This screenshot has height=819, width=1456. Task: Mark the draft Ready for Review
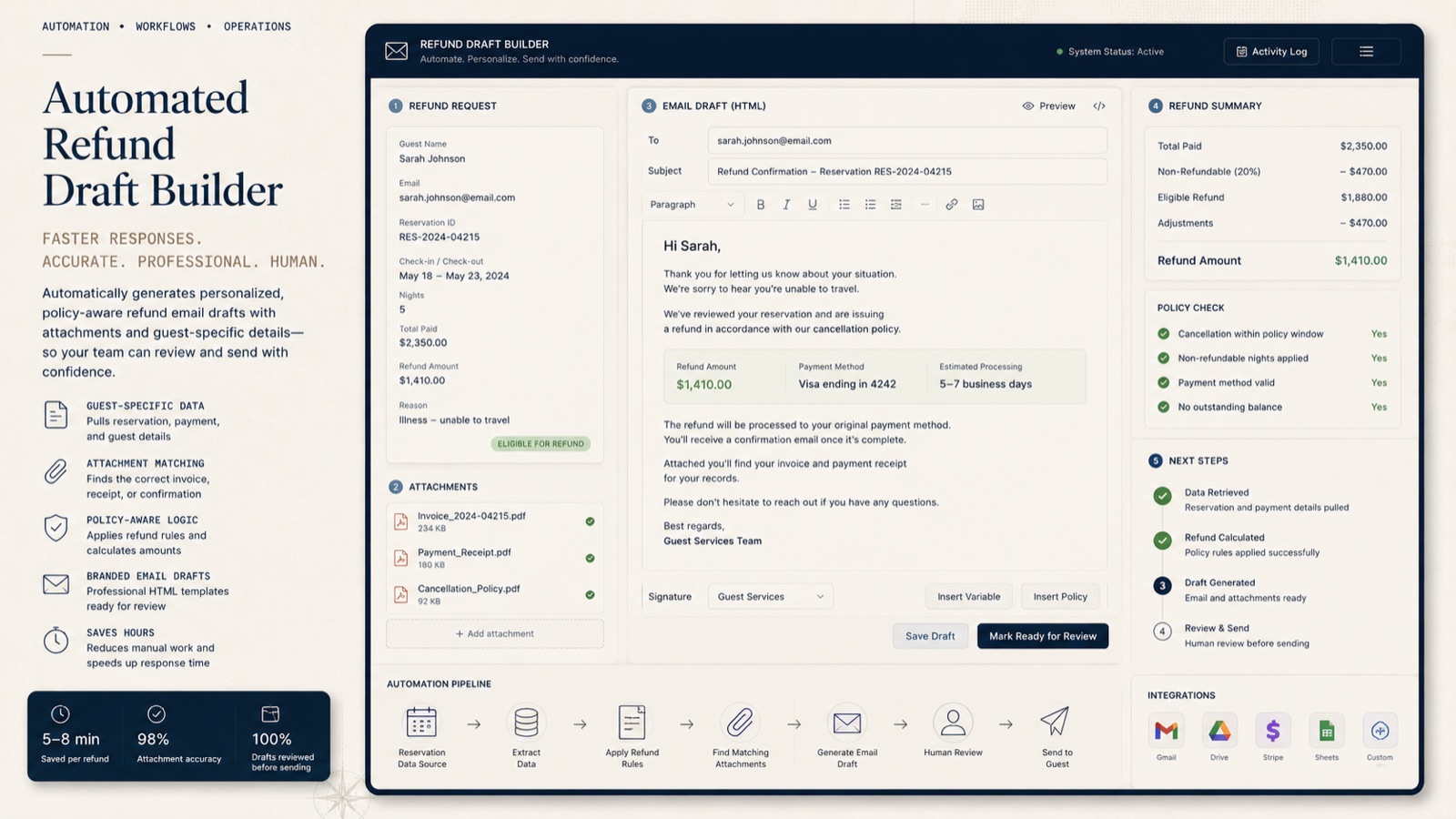point(1043,636)
